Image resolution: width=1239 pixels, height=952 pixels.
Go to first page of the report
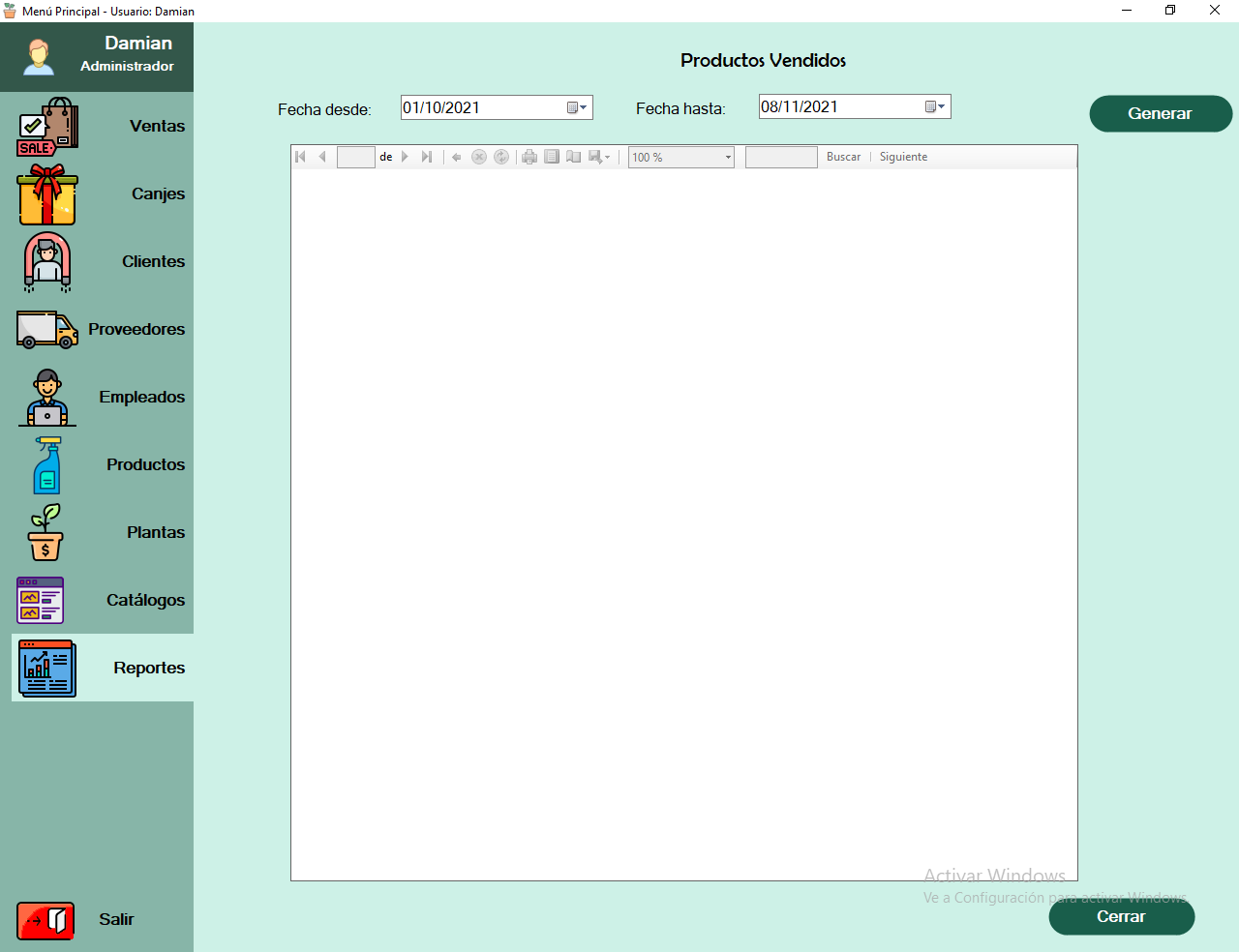(300, 157)
